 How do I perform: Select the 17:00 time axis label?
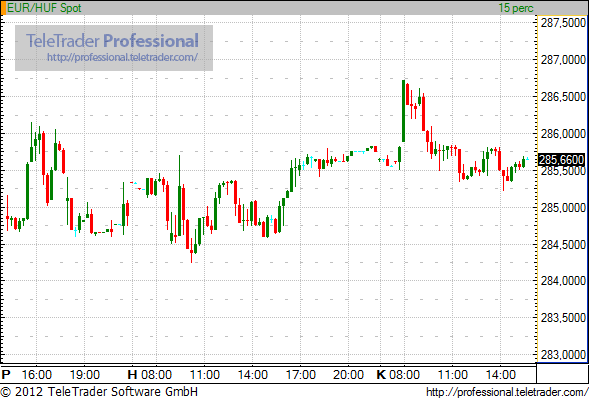tap(301, 375)
